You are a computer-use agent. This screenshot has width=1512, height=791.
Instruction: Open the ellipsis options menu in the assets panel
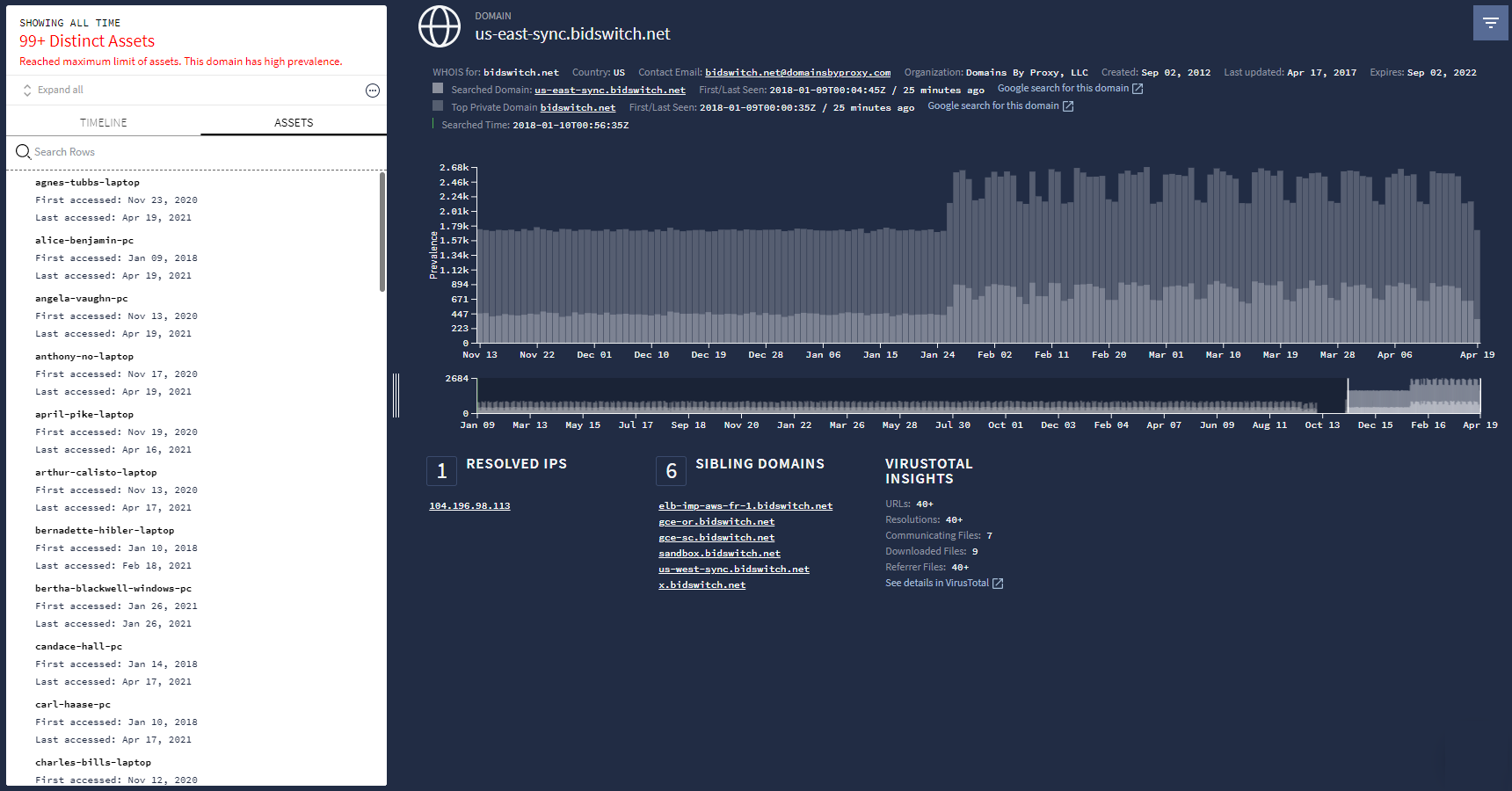[x=373, y=90]
